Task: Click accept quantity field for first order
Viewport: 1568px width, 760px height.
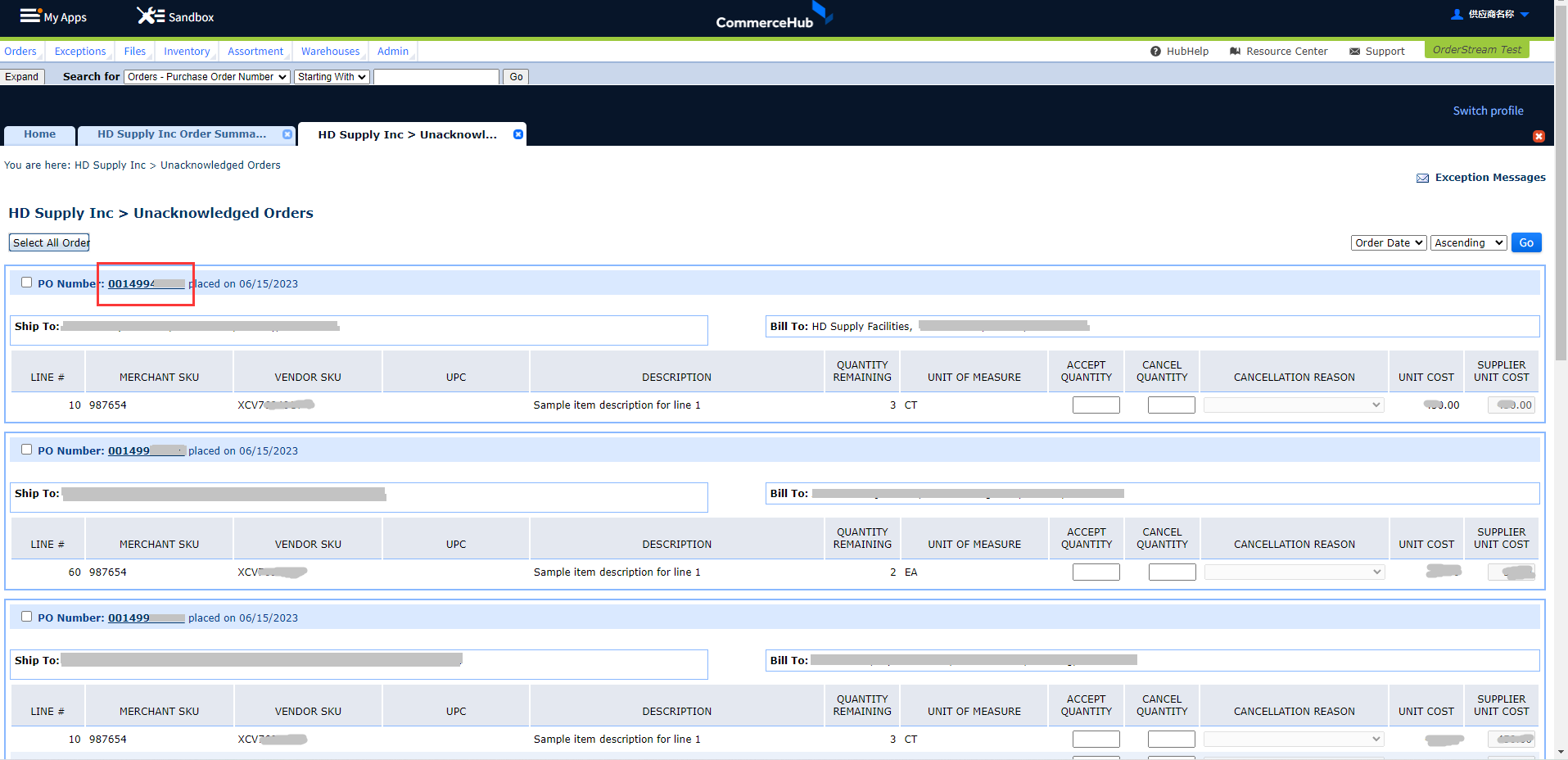Action: point(1096,405)
